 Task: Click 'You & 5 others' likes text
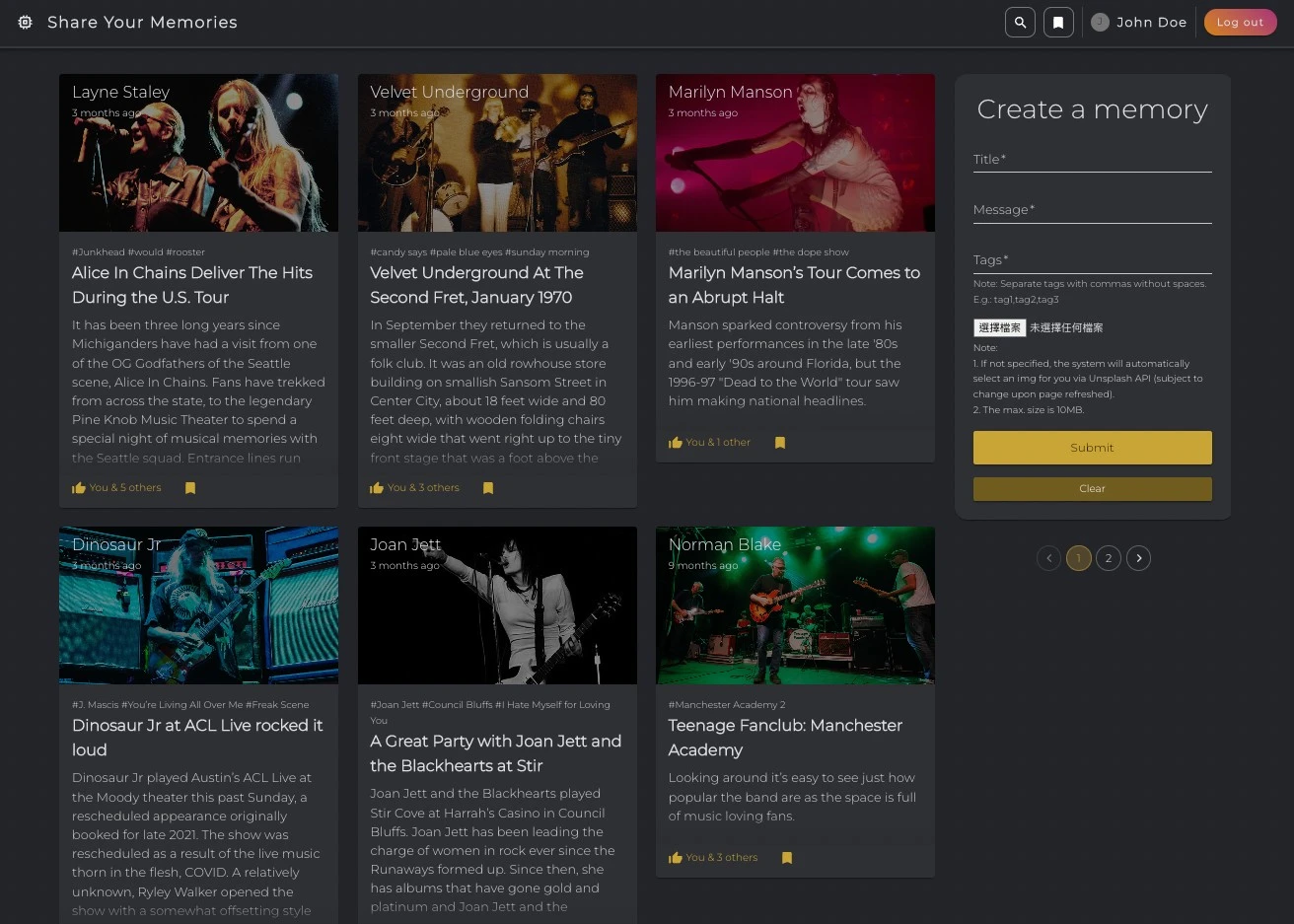[125, 487]
